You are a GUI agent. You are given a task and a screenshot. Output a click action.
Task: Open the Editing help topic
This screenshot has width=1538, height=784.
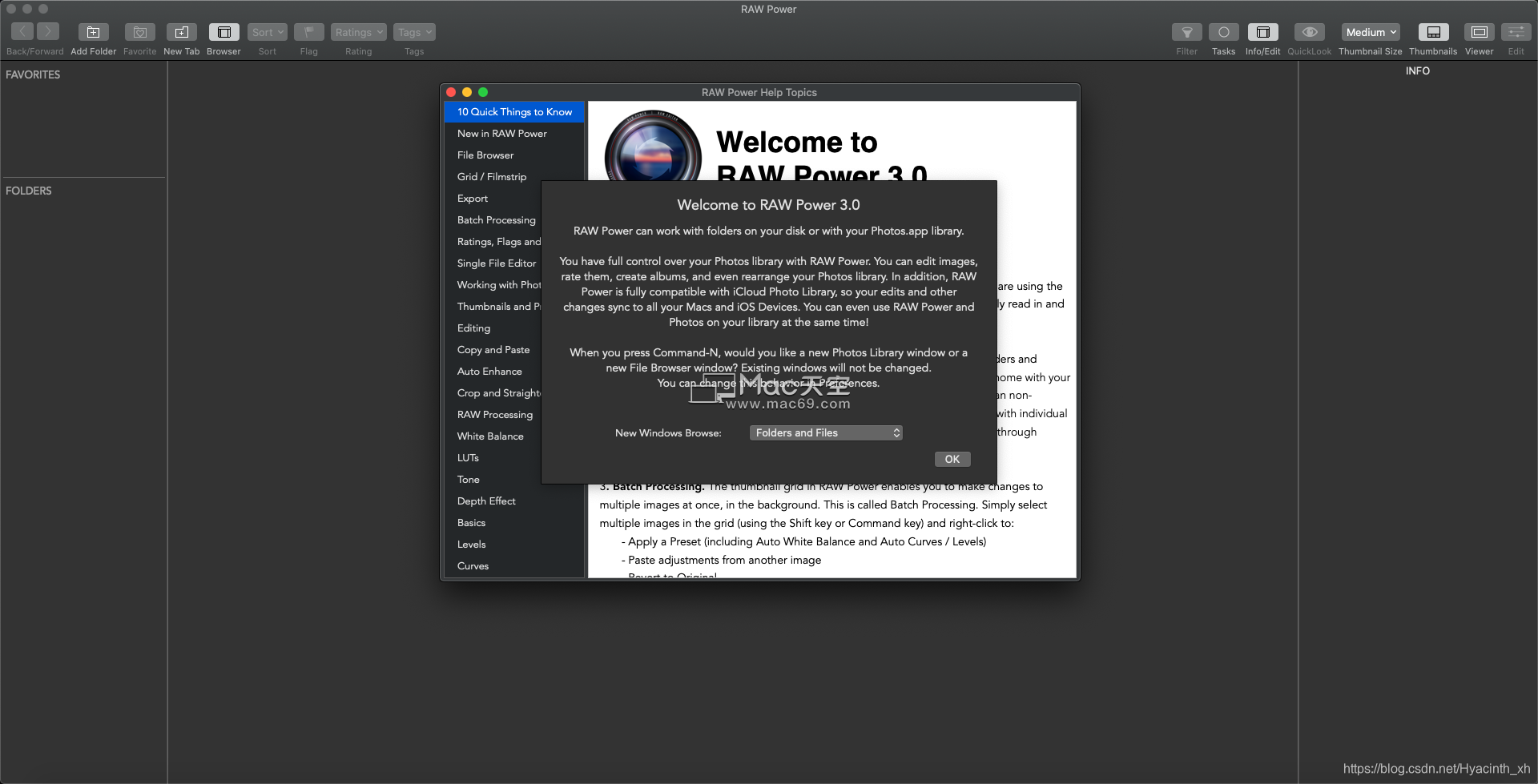pos(473,328)
